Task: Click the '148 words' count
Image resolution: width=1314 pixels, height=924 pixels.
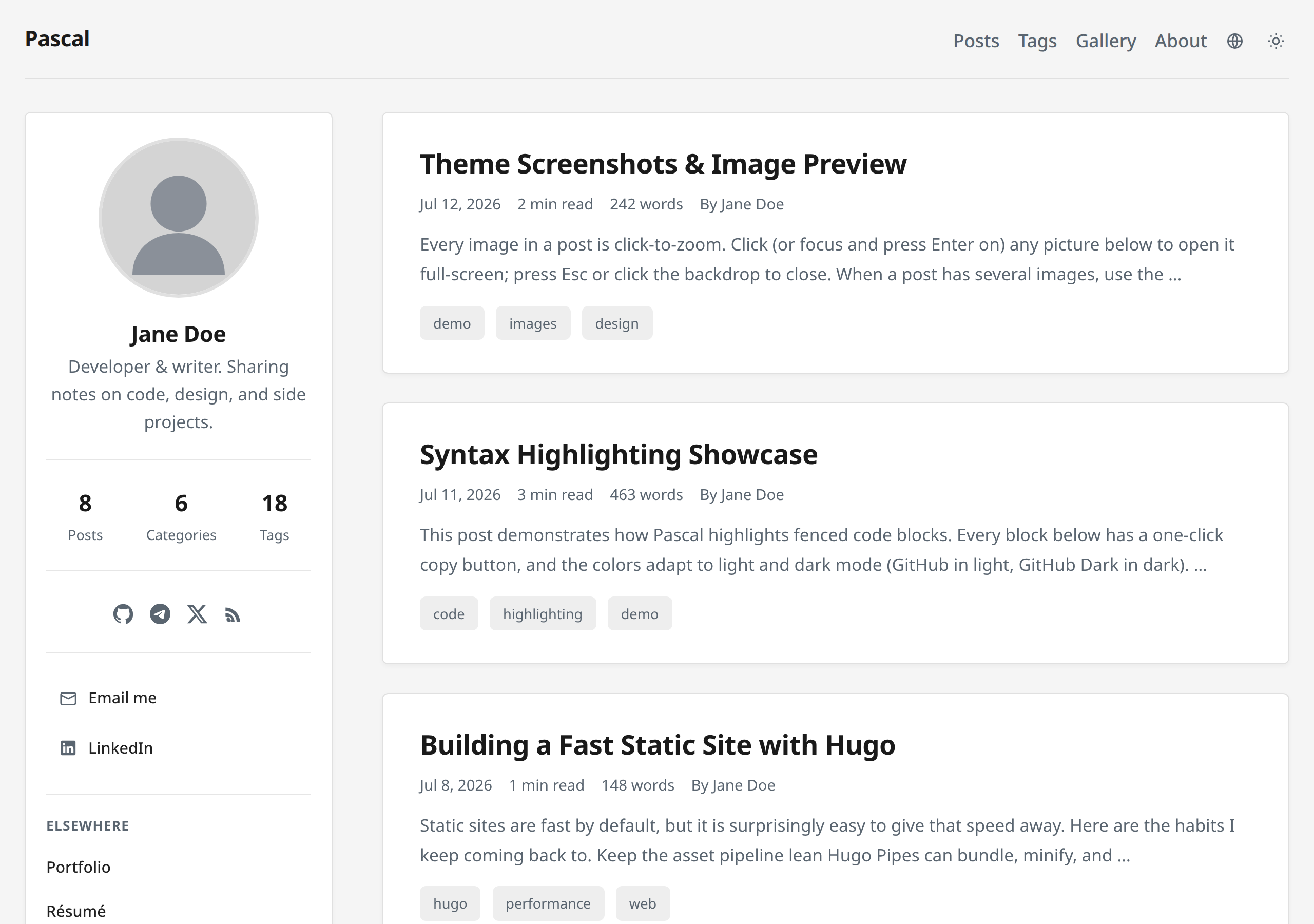Action: point(637,785)
